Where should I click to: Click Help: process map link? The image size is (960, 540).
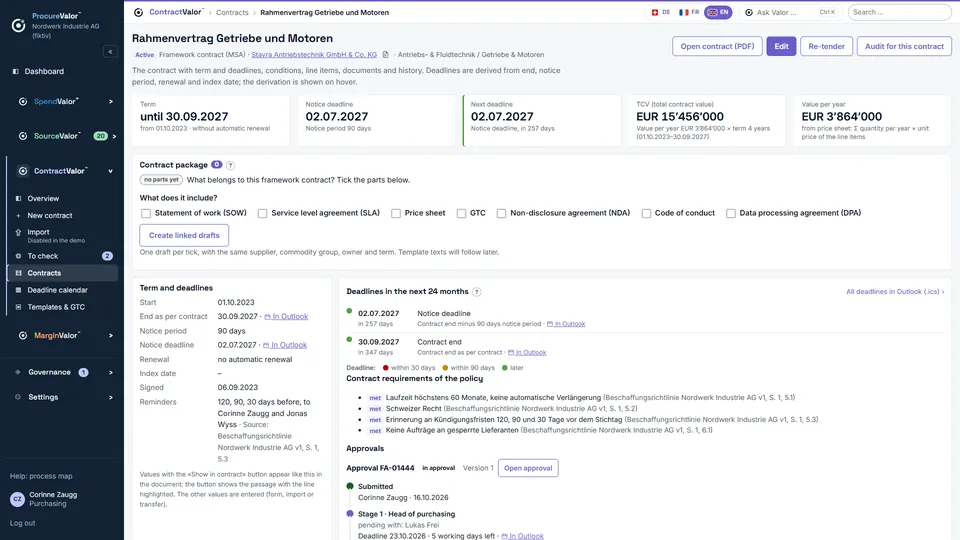click(x=41, y=476)
